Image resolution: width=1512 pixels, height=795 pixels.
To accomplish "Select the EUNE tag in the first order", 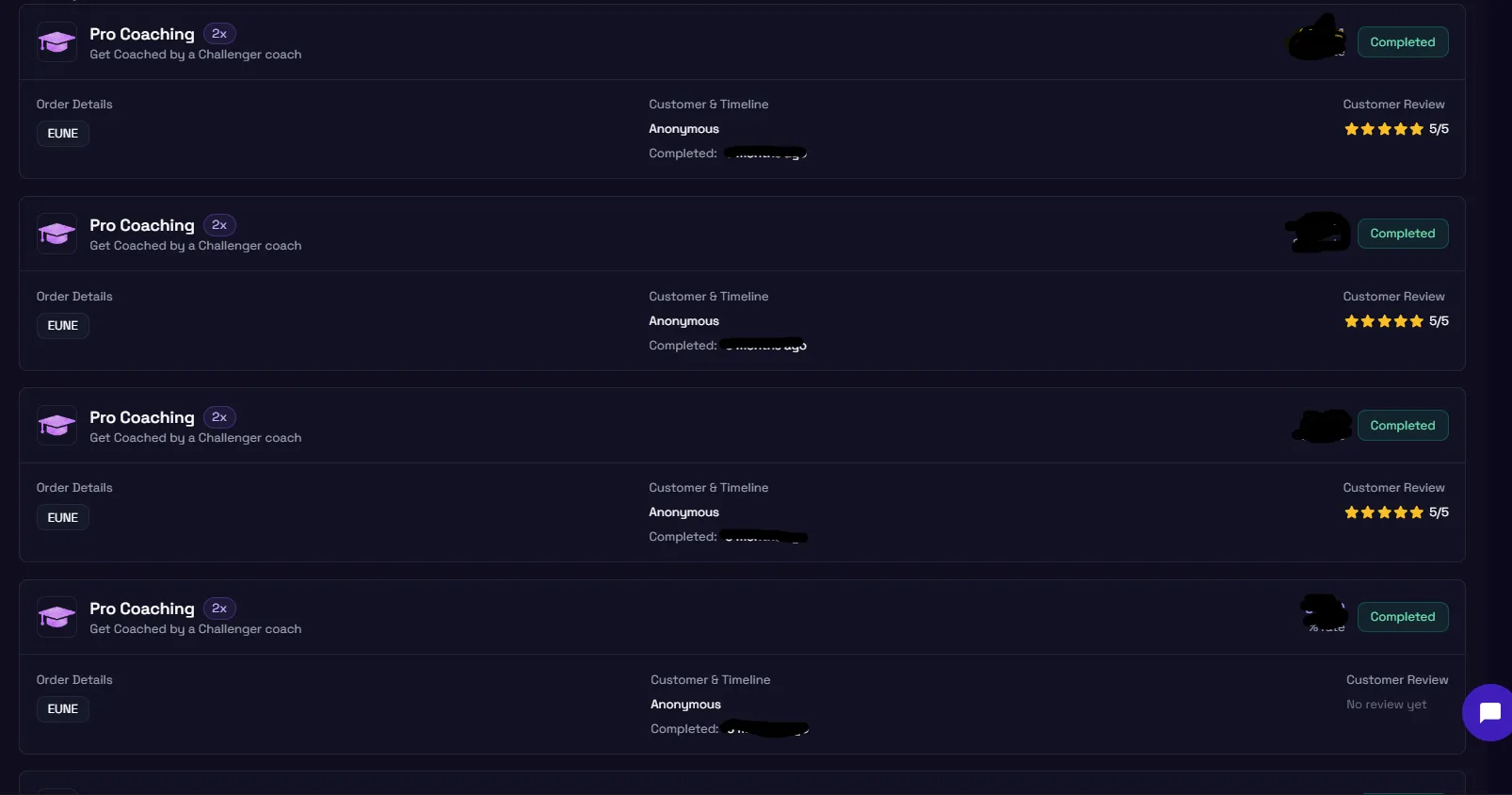I will 63,134.
